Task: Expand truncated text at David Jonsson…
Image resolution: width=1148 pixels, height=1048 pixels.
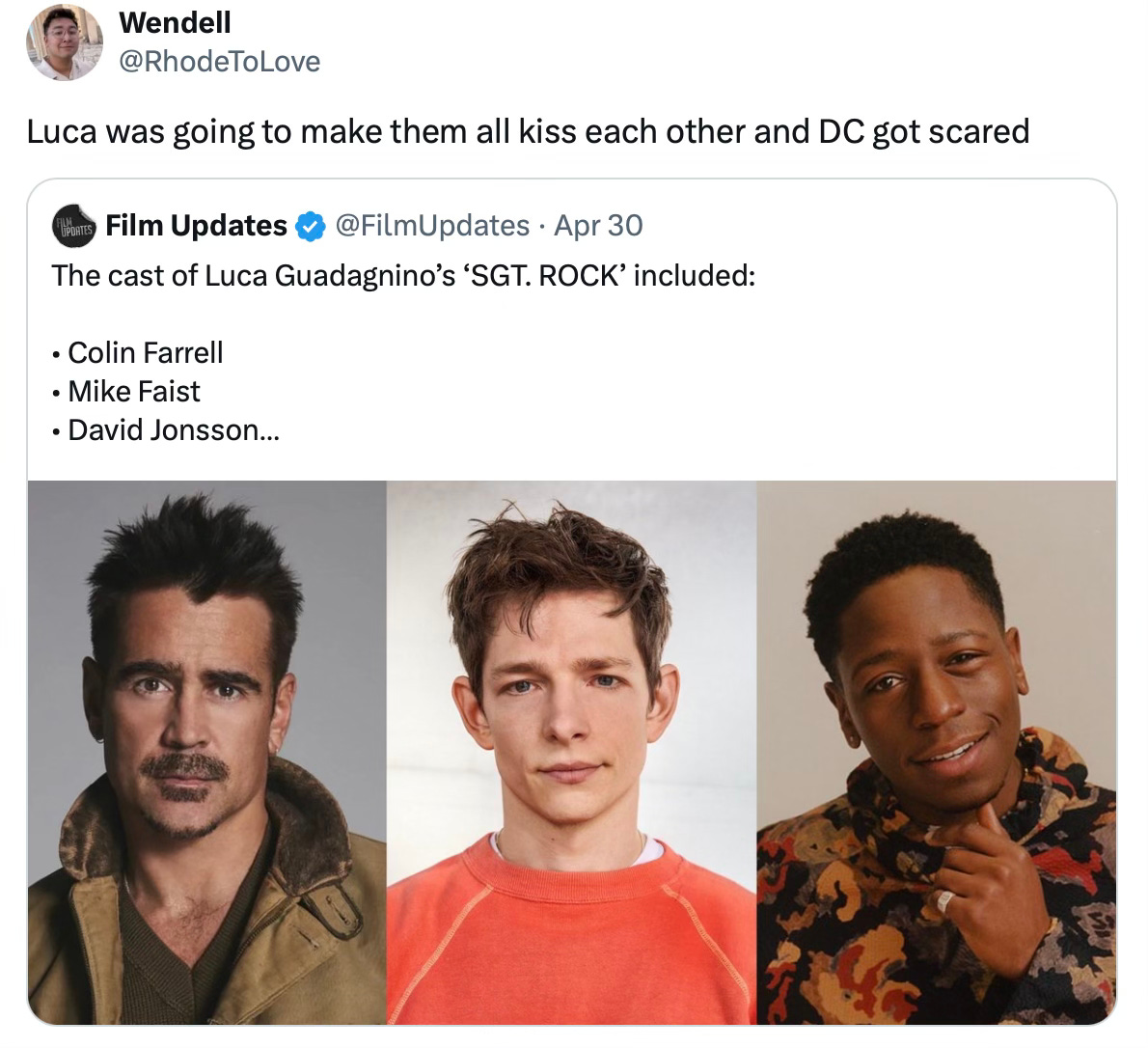Action: click(x=166, y=429)
